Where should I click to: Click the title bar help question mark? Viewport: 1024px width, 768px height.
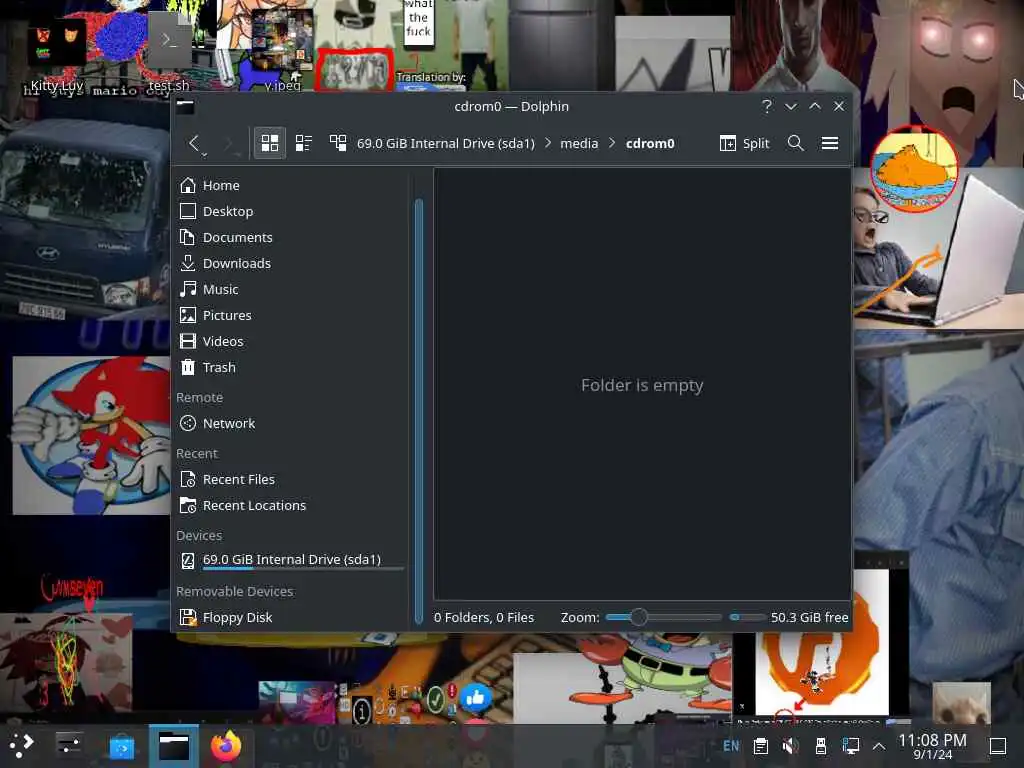[767, 106]
